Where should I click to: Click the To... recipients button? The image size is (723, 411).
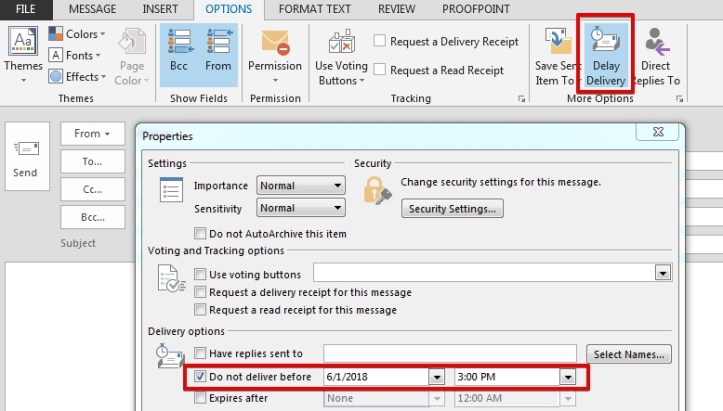(93, 161)
